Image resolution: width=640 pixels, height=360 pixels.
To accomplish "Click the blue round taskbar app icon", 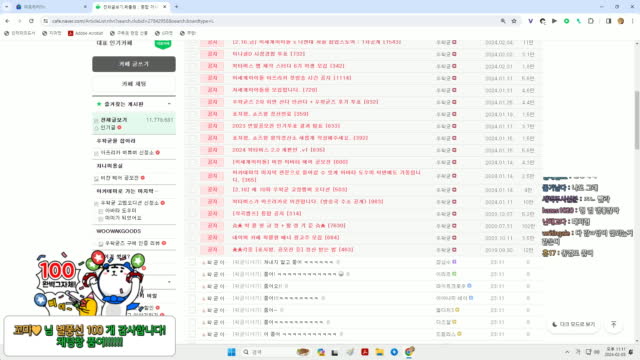I will tap(394, 352).
